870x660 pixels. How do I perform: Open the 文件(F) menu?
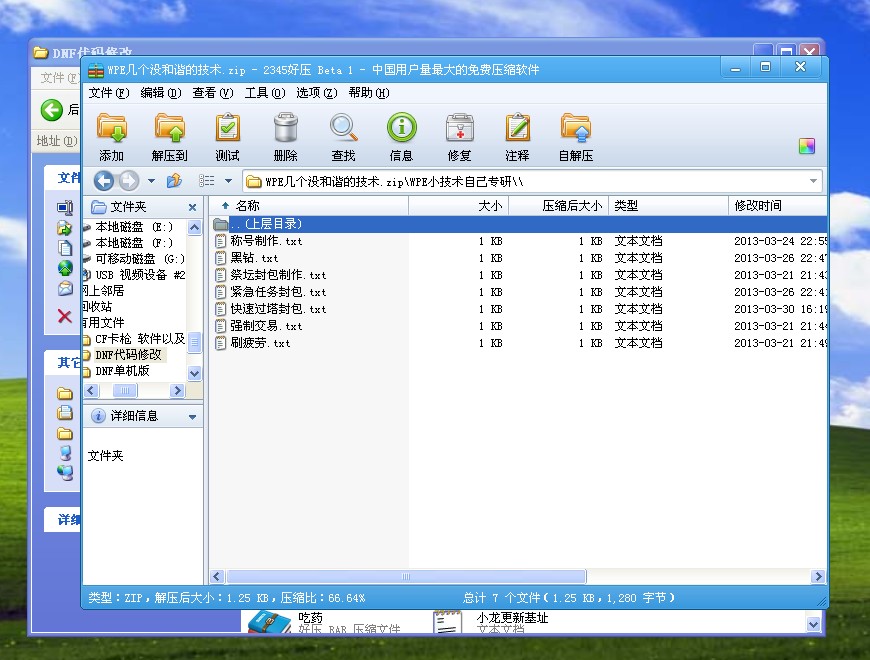click(x=109, y=93)
